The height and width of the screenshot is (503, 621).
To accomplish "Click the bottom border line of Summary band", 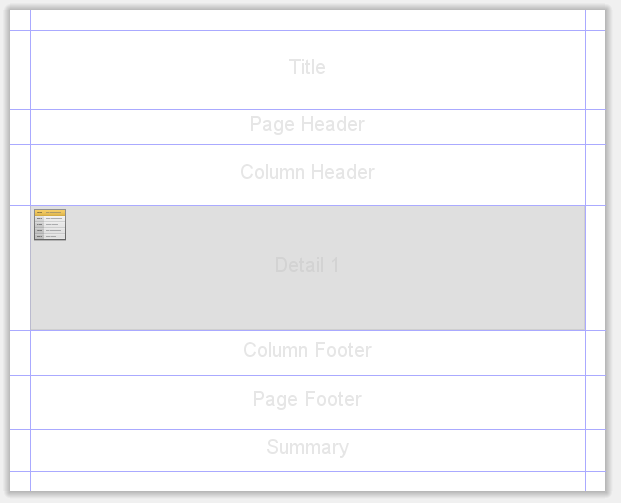I will (x=308, y=471).
